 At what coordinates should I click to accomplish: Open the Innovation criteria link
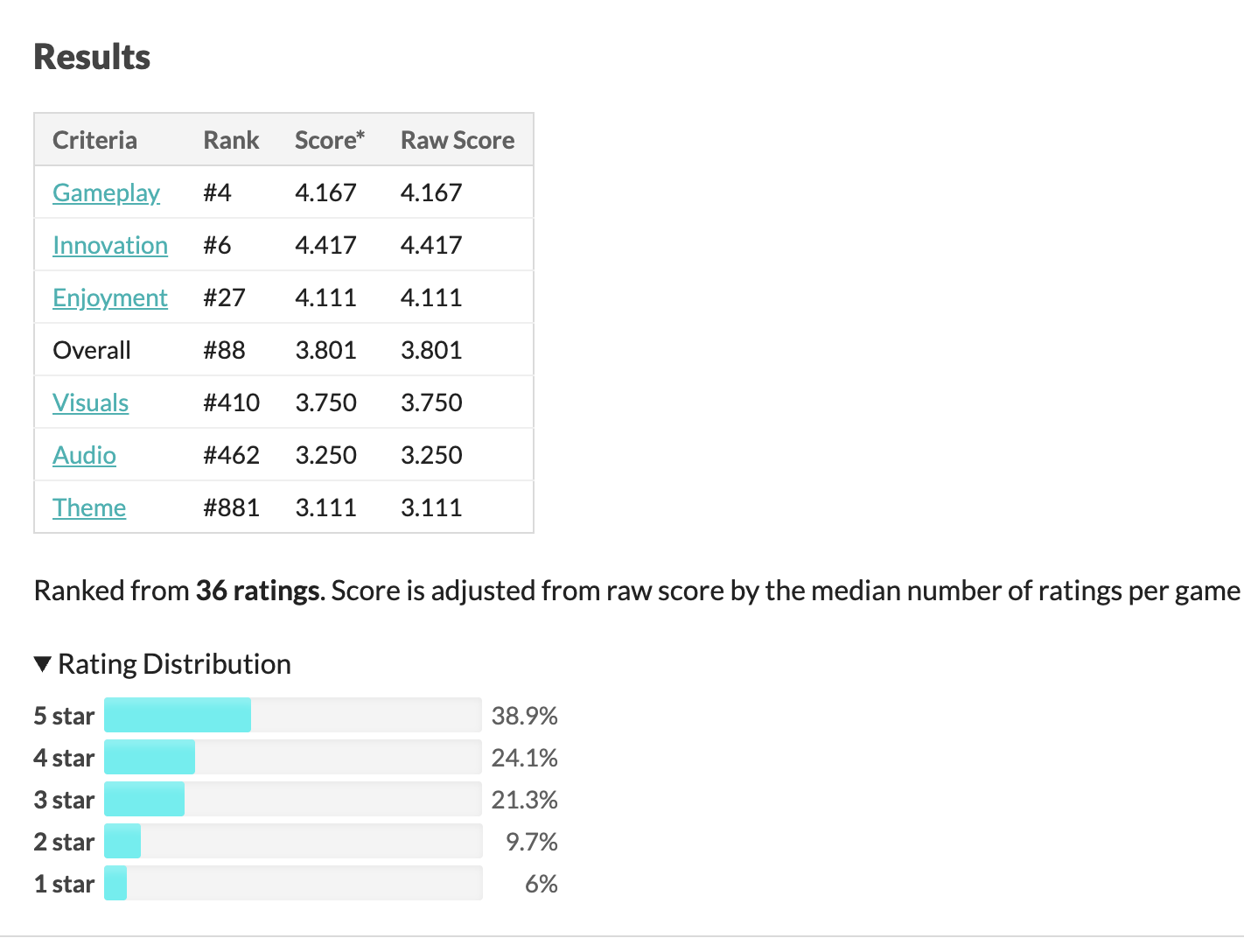pyautogui.click(x=110, y=245)
